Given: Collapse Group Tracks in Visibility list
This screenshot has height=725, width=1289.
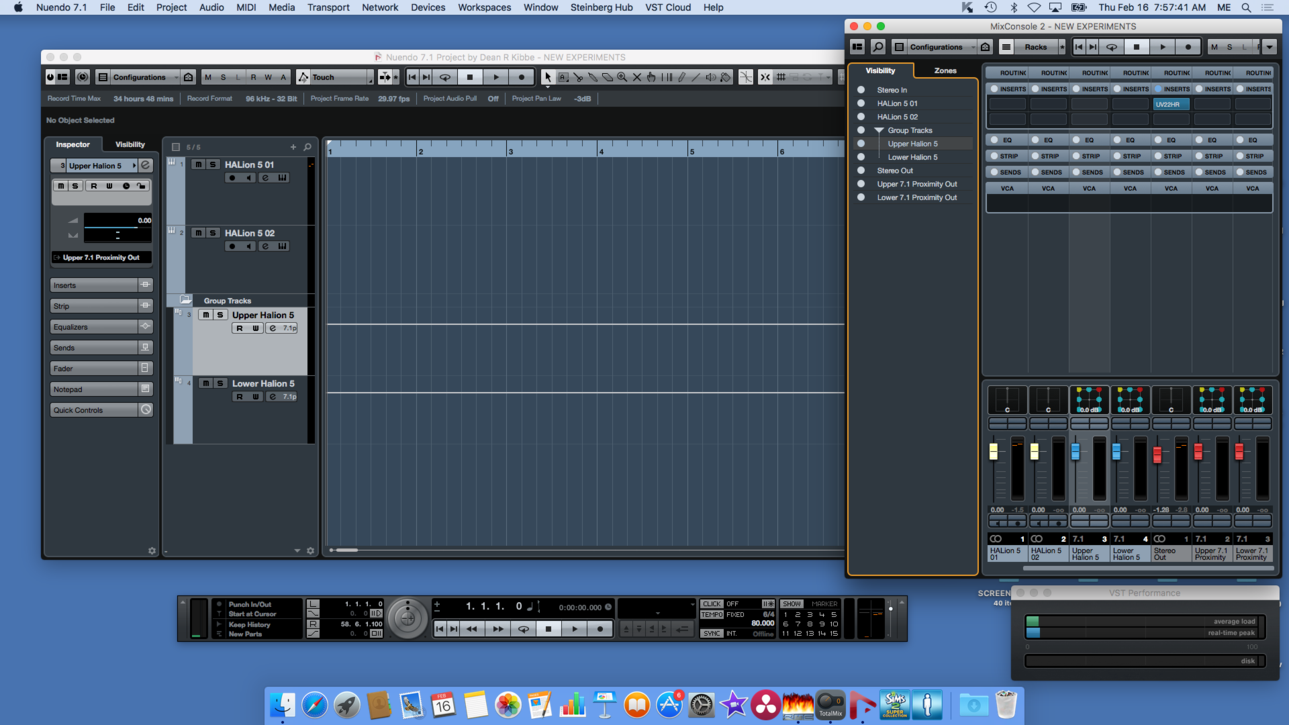Looking at the screenshot, I should click(x=879, y=131).
